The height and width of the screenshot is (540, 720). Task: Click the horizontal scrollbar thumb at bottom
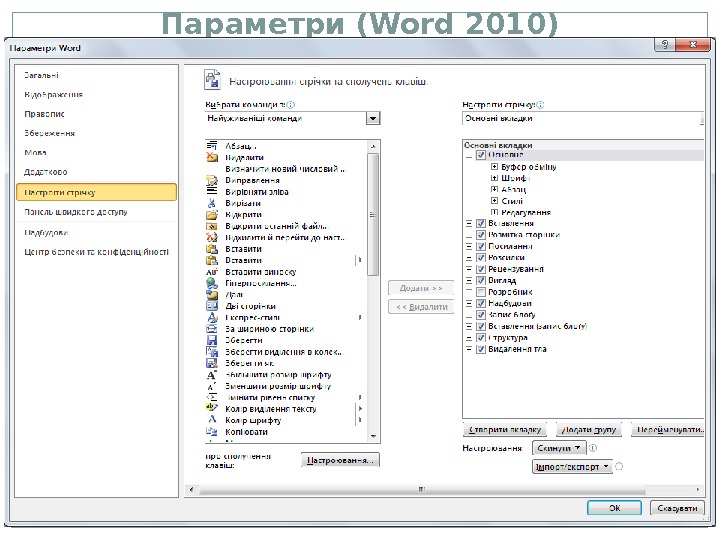(422, 489)
